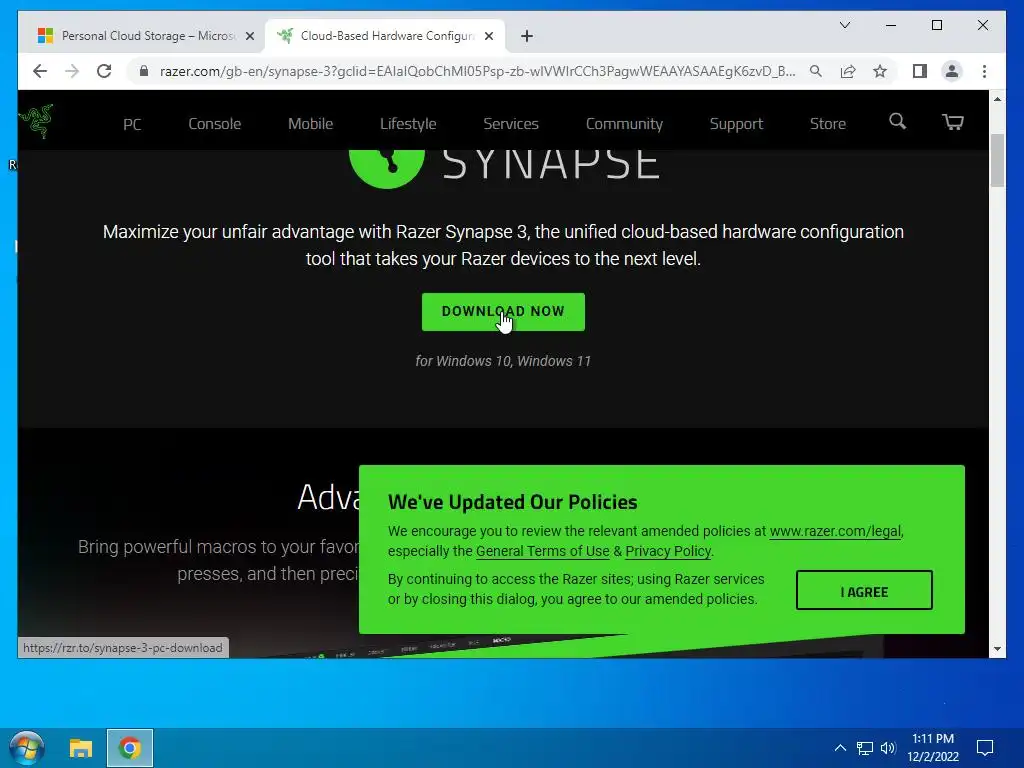Open the PC menu in Razer navigation

point(132,124)
